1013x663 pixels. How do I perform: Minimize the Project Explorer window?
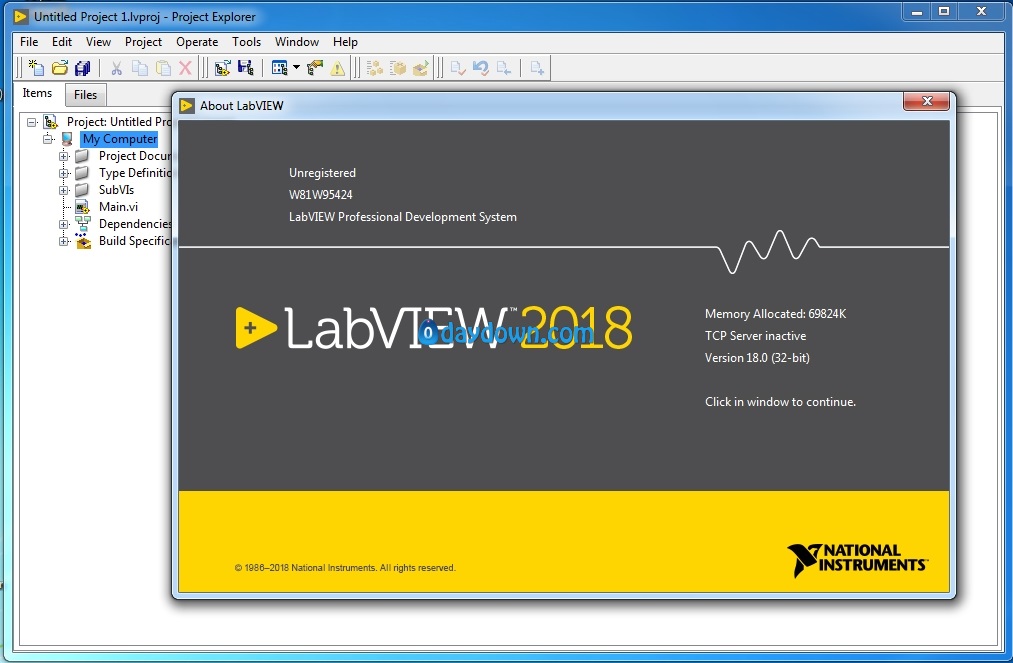point(916,11)
